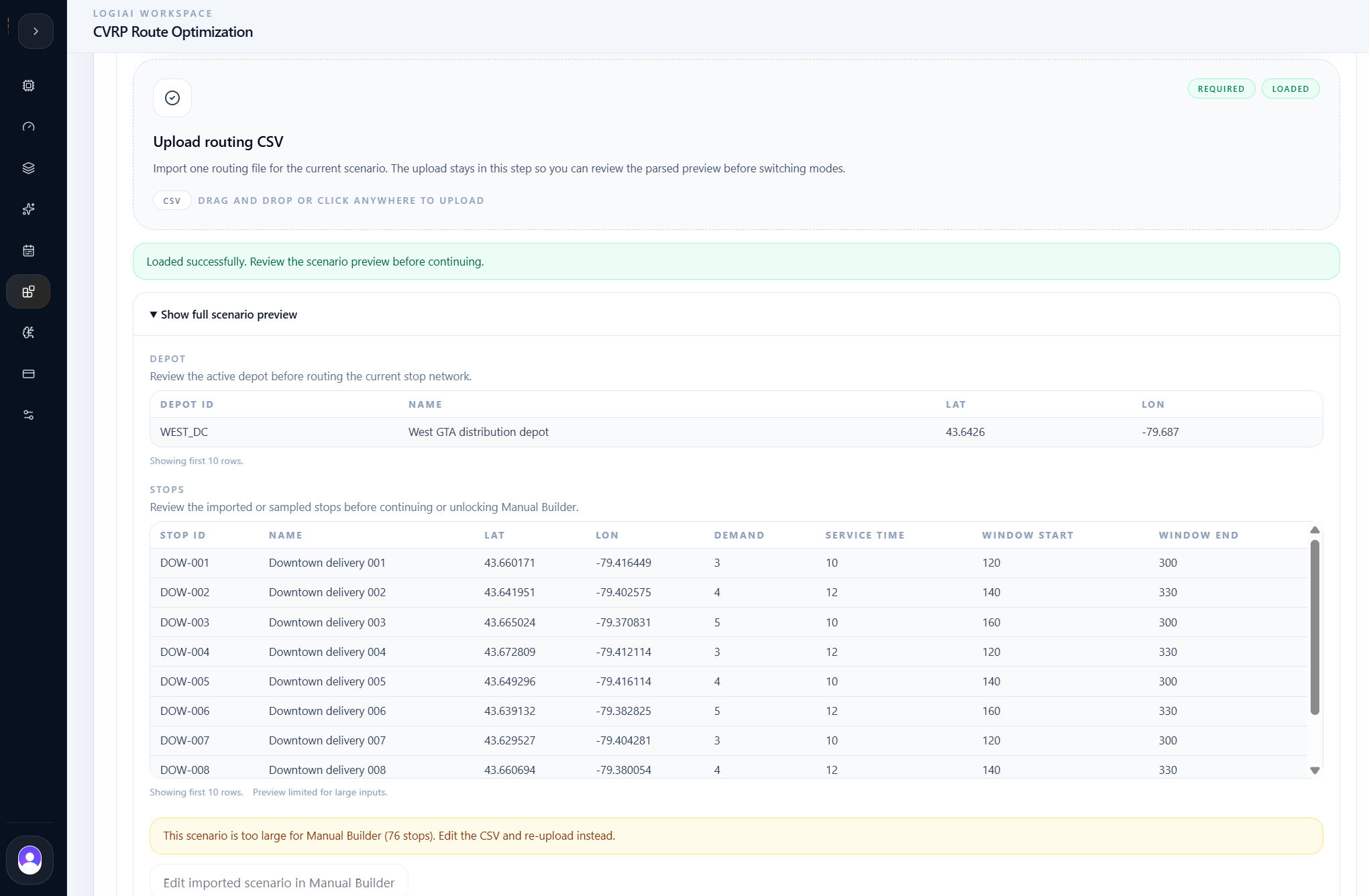Click depot longitude -79.687
This screenshot has width=1369, height=896.
1160,432
